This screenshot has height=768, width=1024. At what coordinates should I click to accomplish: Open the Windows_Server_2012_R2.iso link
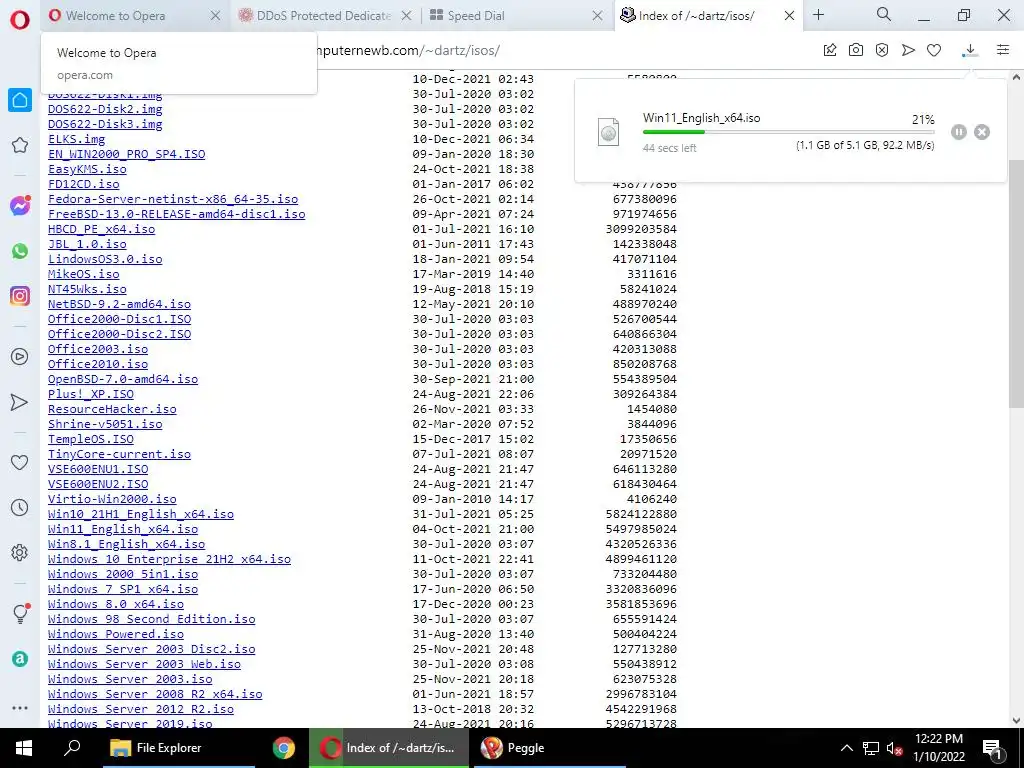140,710
